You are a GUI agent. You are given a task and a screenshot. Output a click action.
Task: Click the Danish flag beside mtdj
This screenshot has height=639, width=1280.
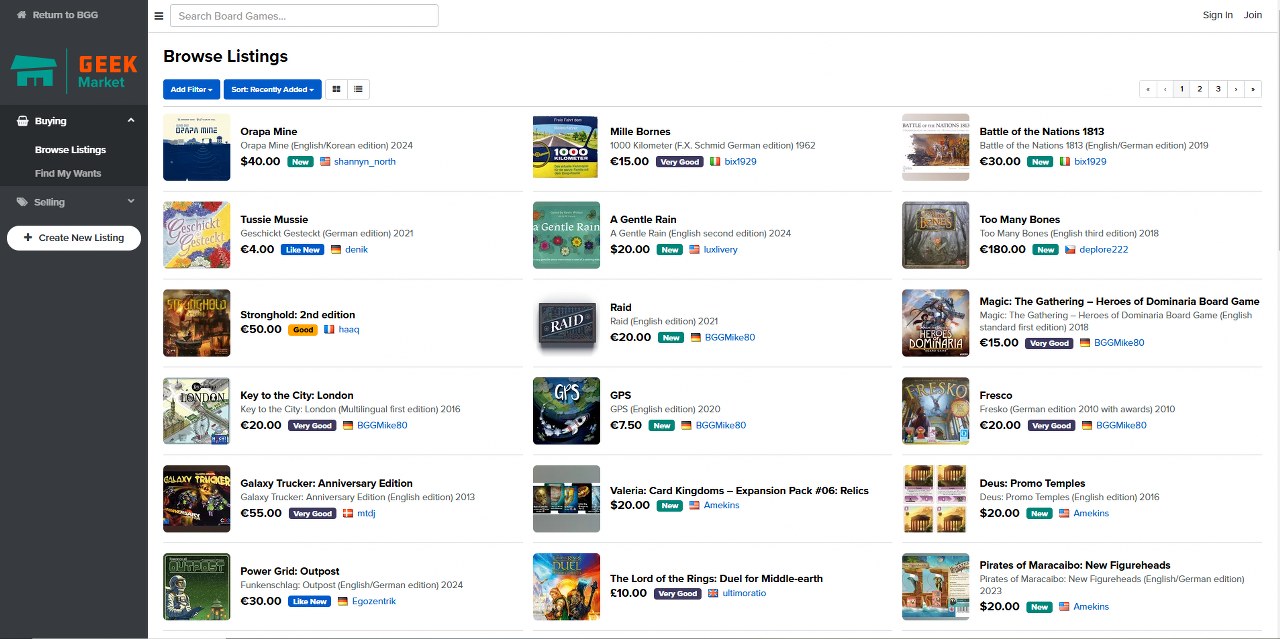tap(348, 513)
